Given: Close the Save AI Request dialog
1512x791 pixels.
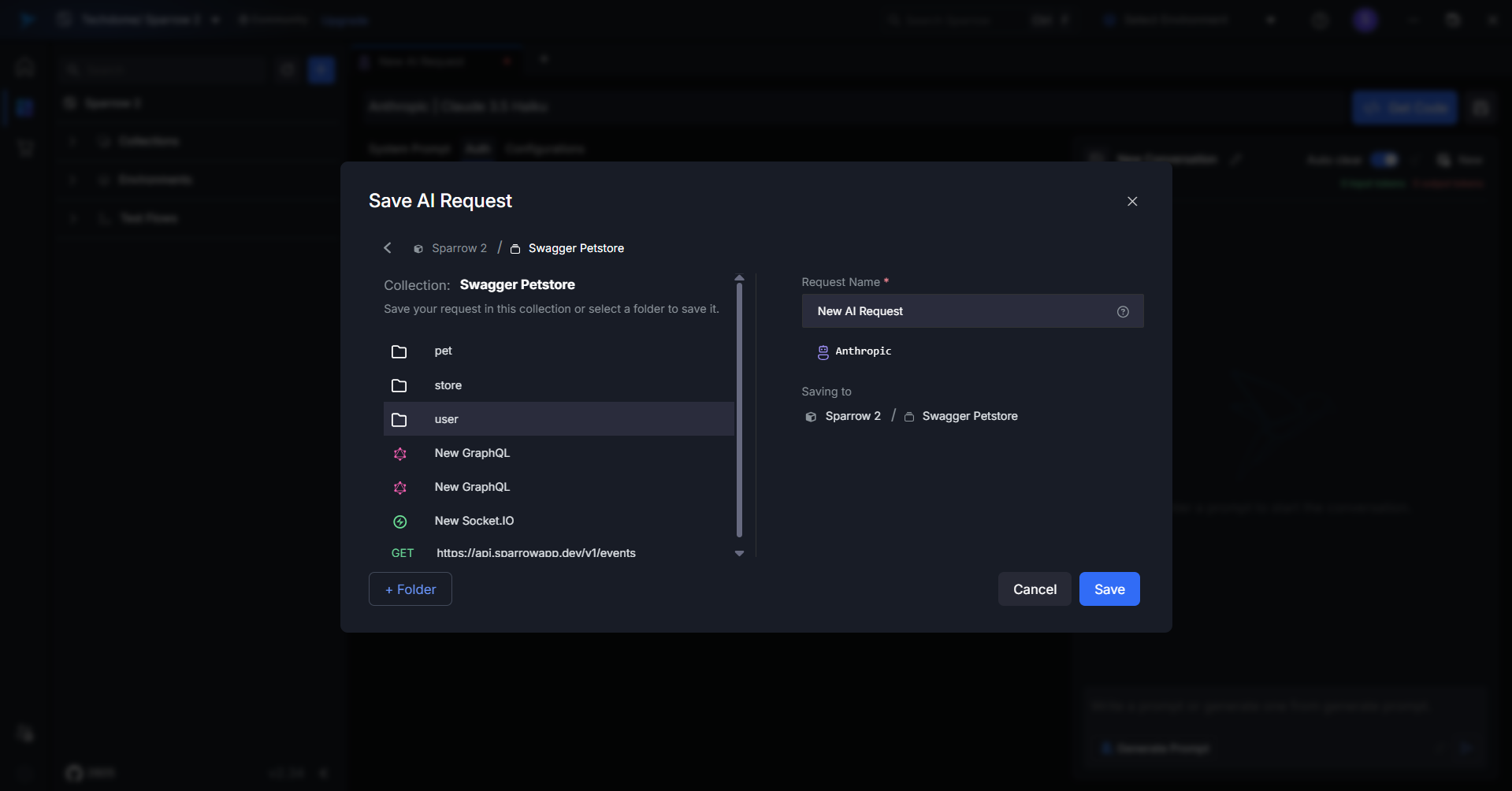Looking at the screenshot, I should coord(1132,202).
